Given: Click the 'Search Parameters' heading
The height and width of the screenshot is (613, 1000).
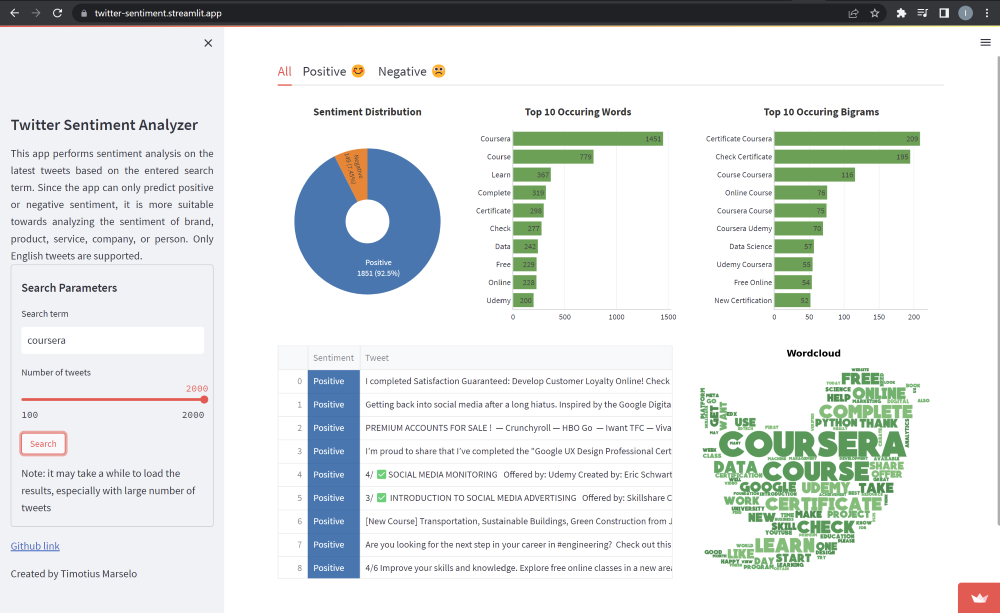Looking at the screenshot, I should 70,288.
